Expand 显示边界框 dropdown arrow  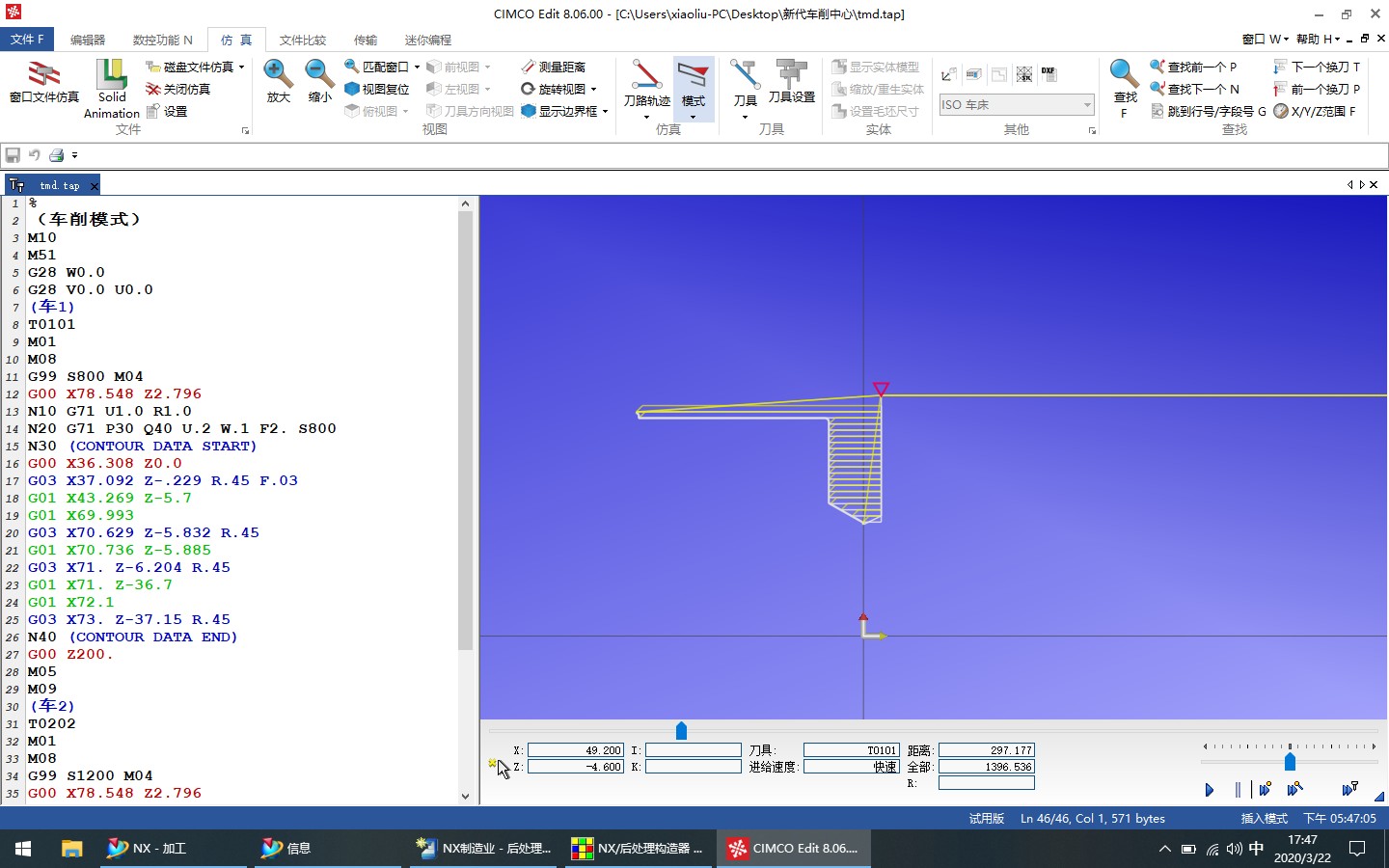pyautogui.click(x=605, y=111)
